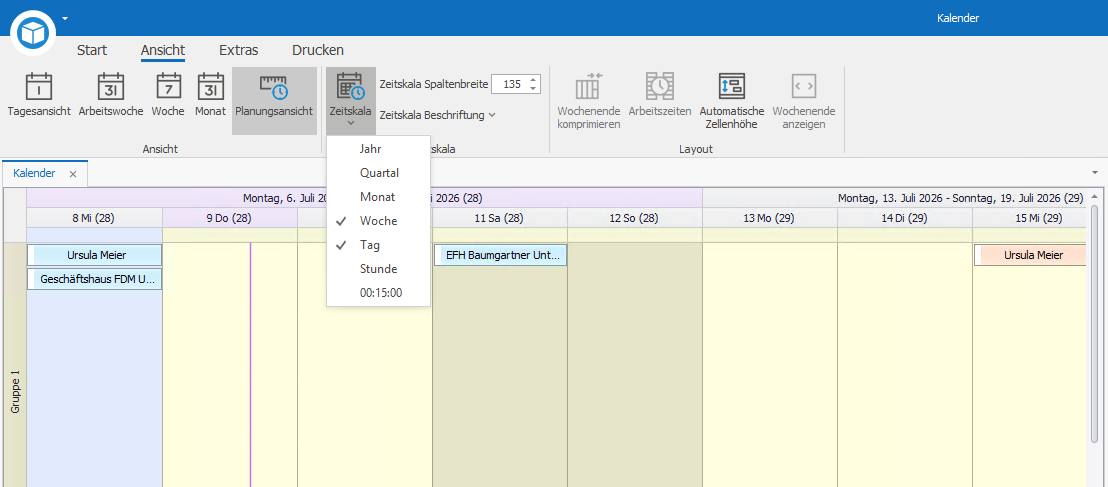This screenshot has width=1108, height=487.
Task: Click the 11 Sa (28) day header
Action: click(500, 218)
